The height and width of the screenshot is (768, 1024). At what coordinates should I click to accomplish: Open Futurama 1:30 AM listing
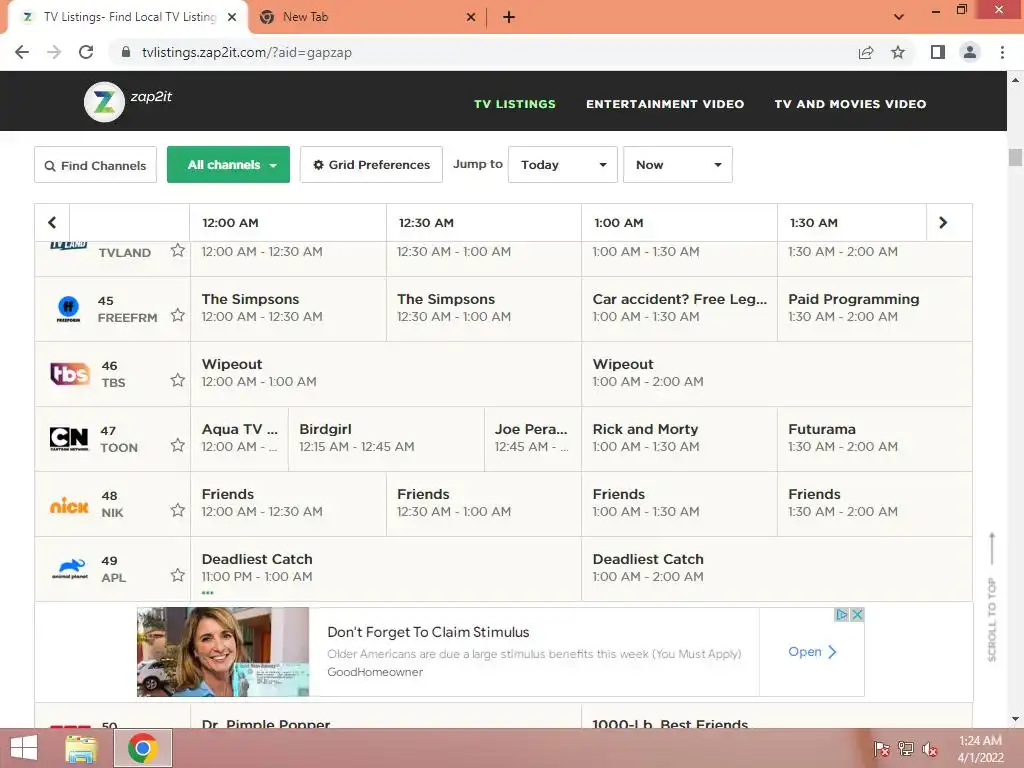[x=874, y=439]
